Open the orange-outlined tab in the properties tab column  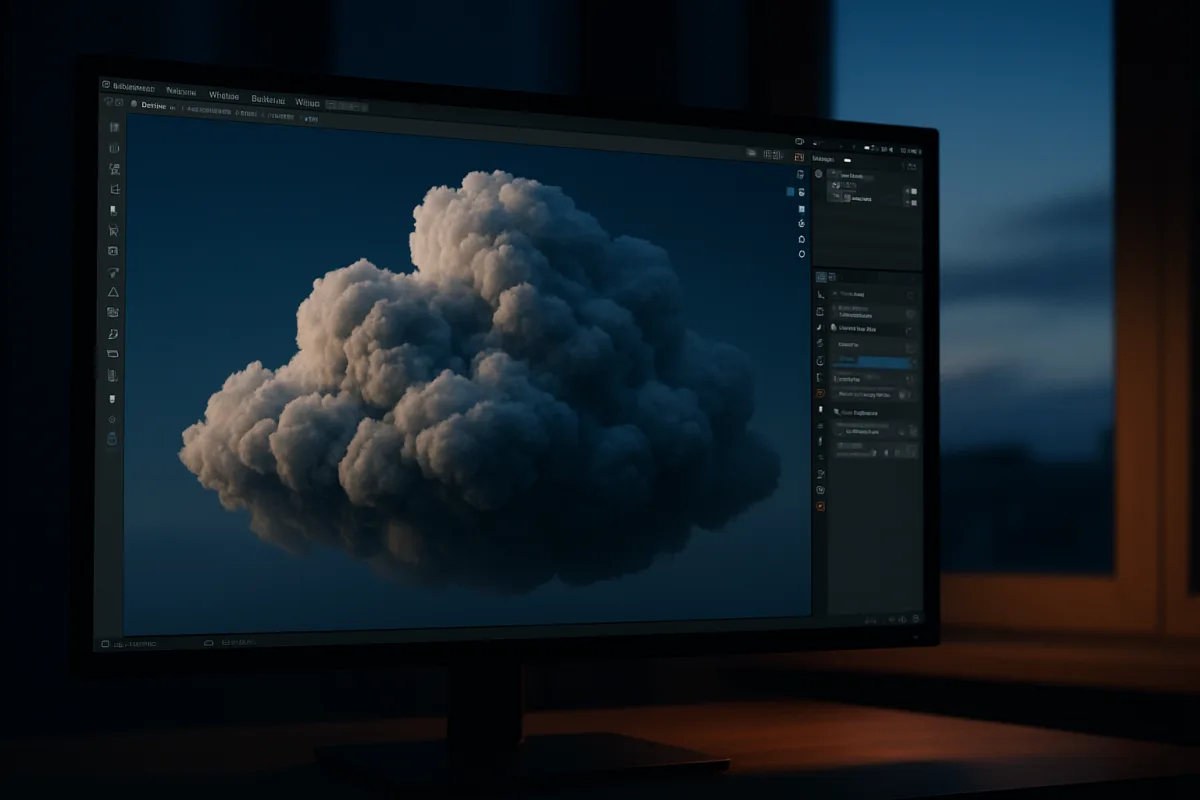point(820,394)
